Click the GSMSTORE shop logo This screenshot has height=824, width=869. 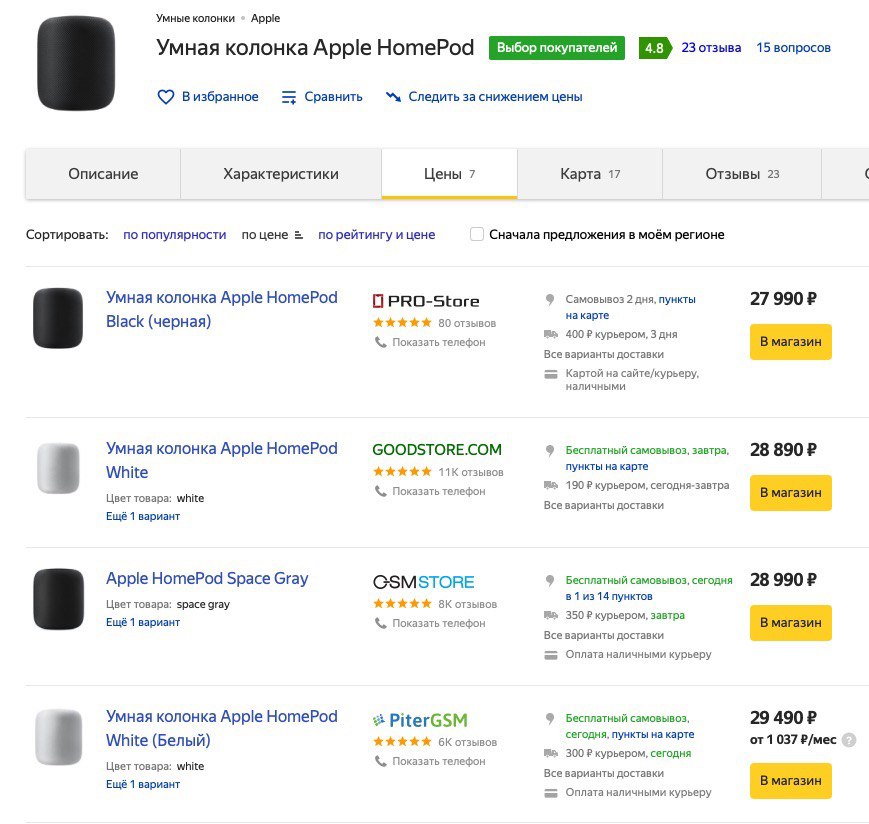pyautogui.click(x=423, y=582)
